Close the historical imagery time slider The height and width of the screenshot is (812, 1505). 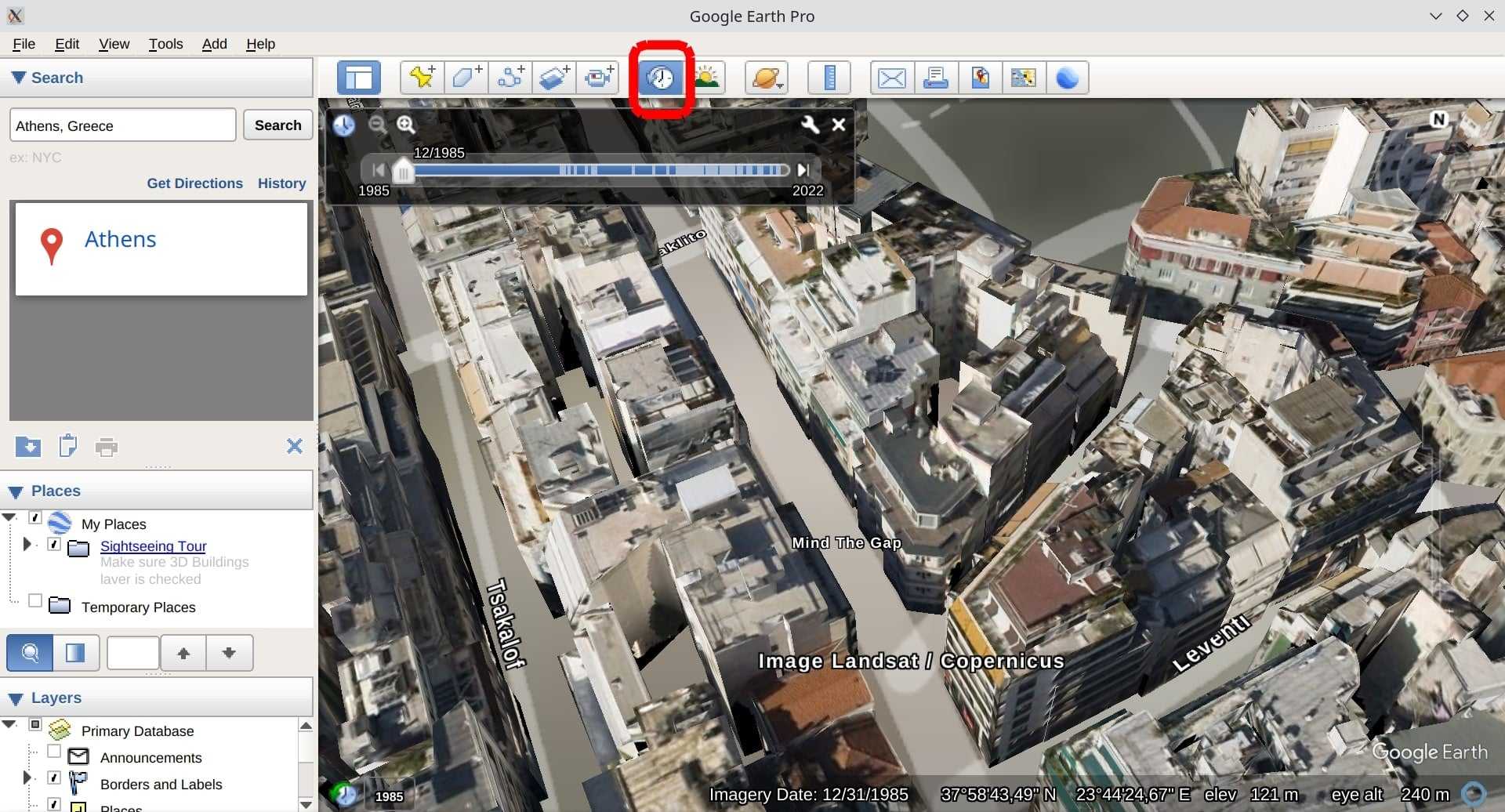[x=839, y=125]
